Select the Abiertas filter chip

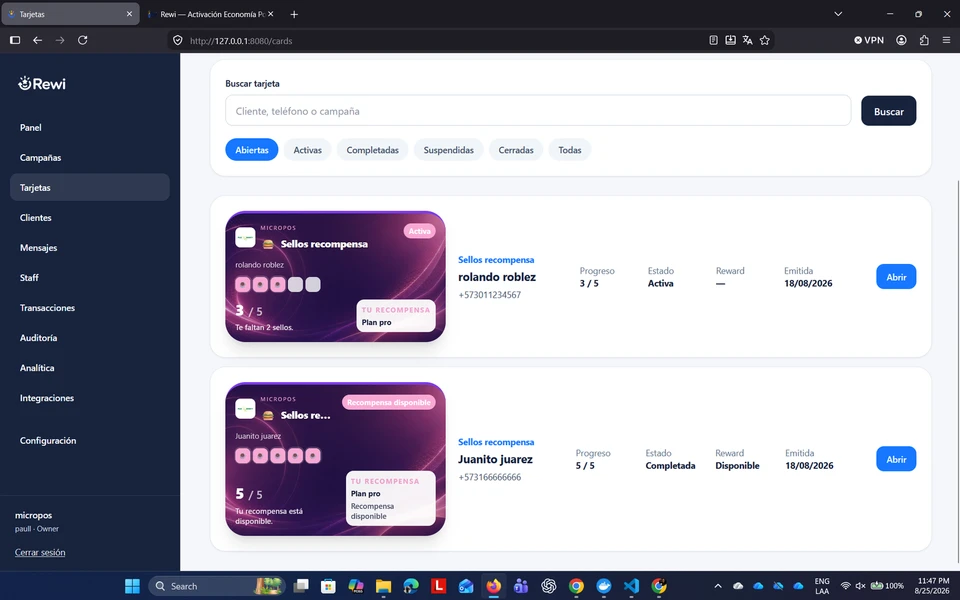(252, 149)
